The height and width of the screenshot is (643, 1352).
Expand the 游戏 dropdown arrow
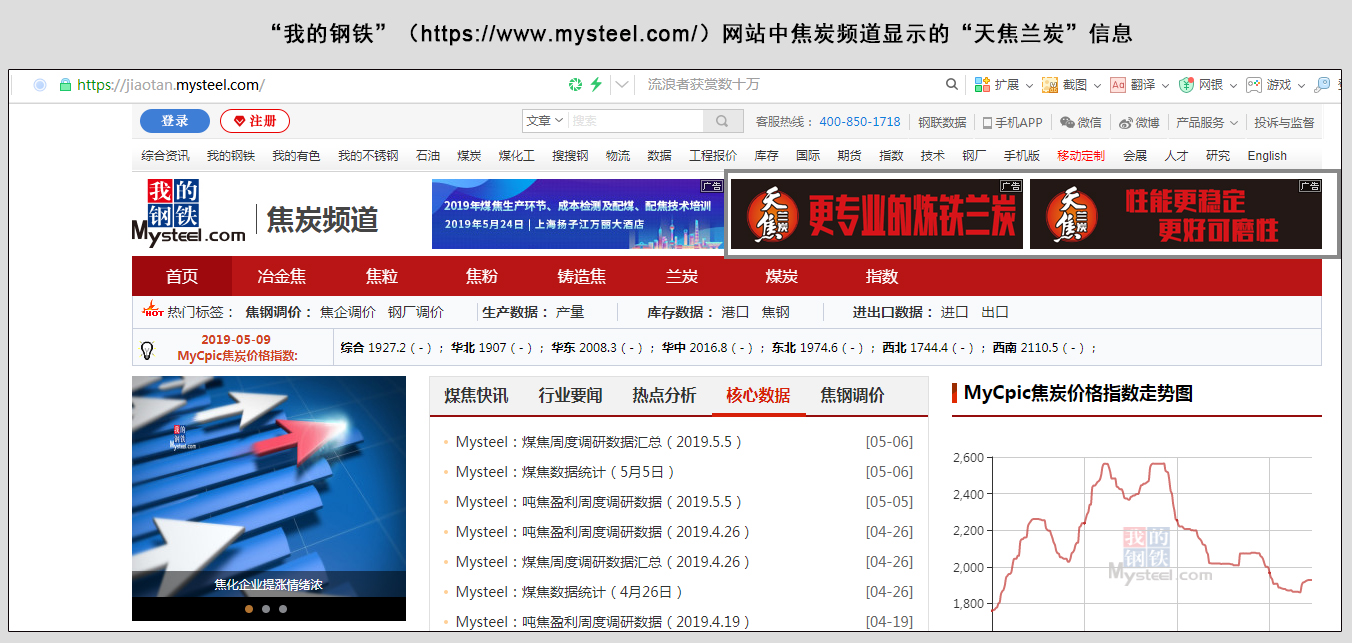point(1301,86)
